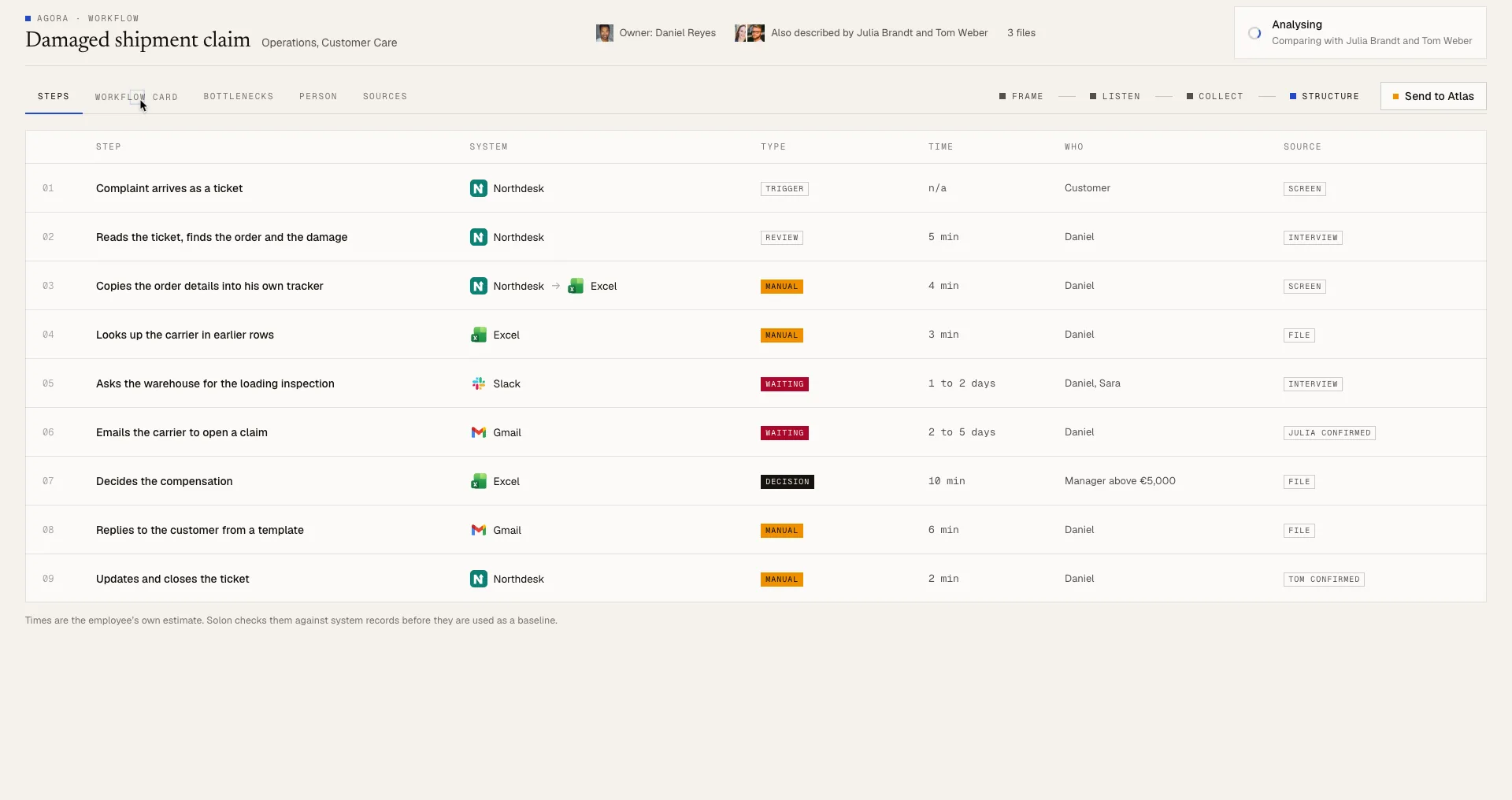Select 'Looks up the carrier in earlier rows'
This screenshot has width=1512, height=800.
pyautogui.click(x=185, y=335)
